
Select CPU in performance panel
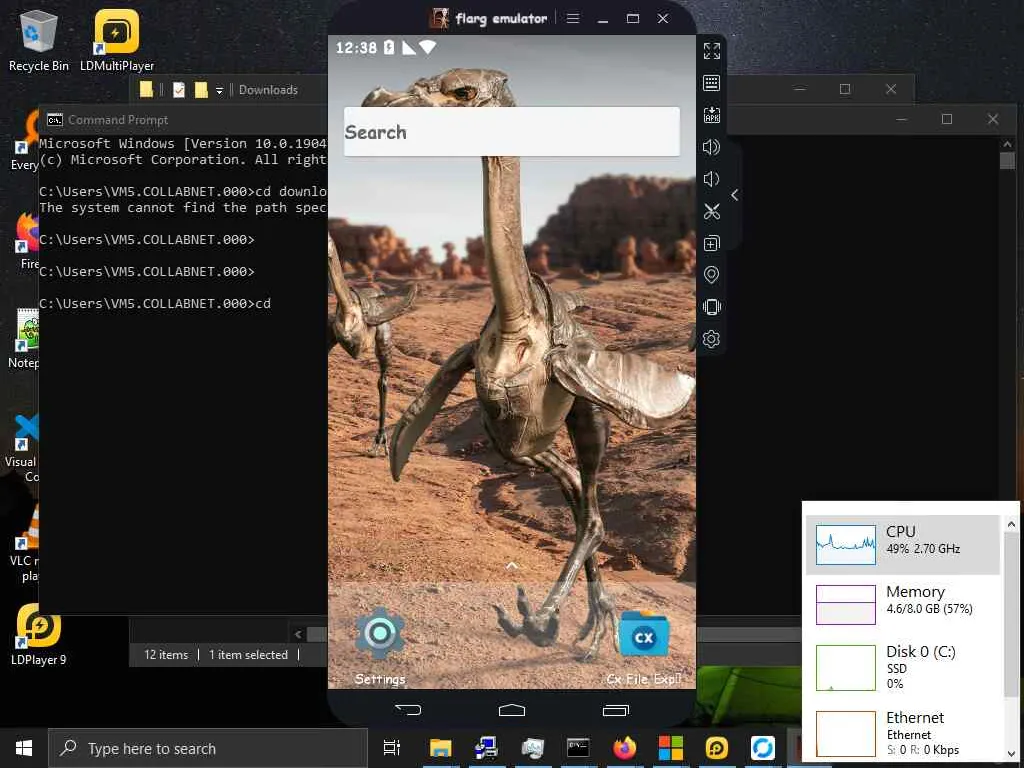[x=903, y=545]
